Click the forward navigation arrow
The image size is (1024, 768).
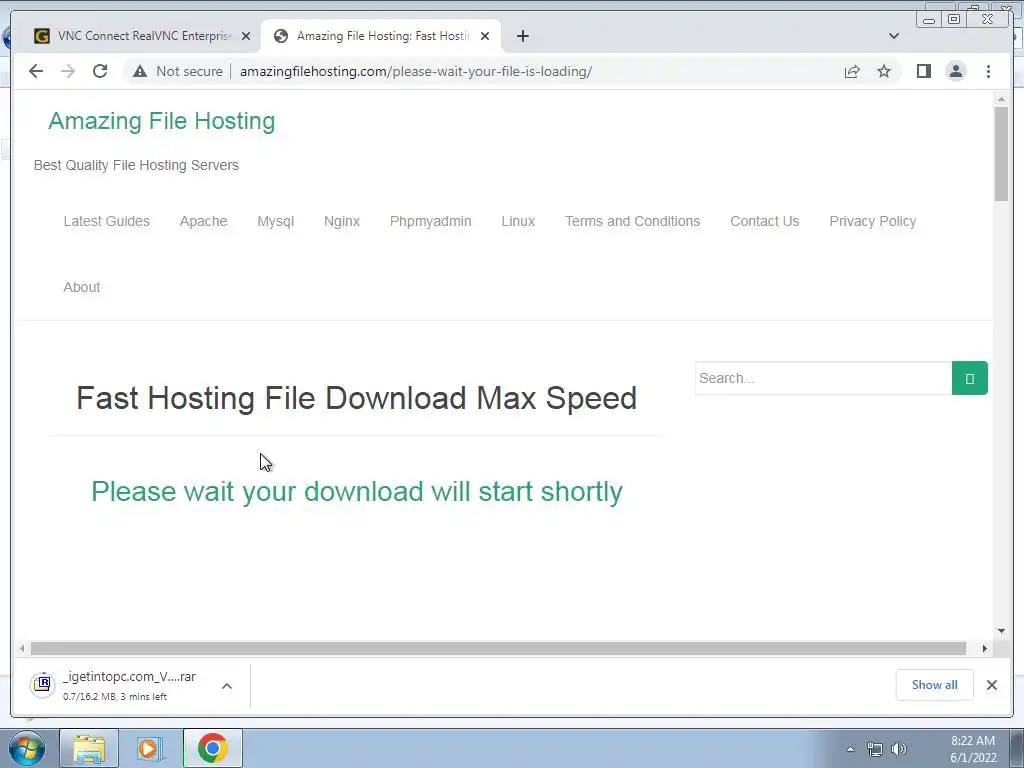point(68,71)
